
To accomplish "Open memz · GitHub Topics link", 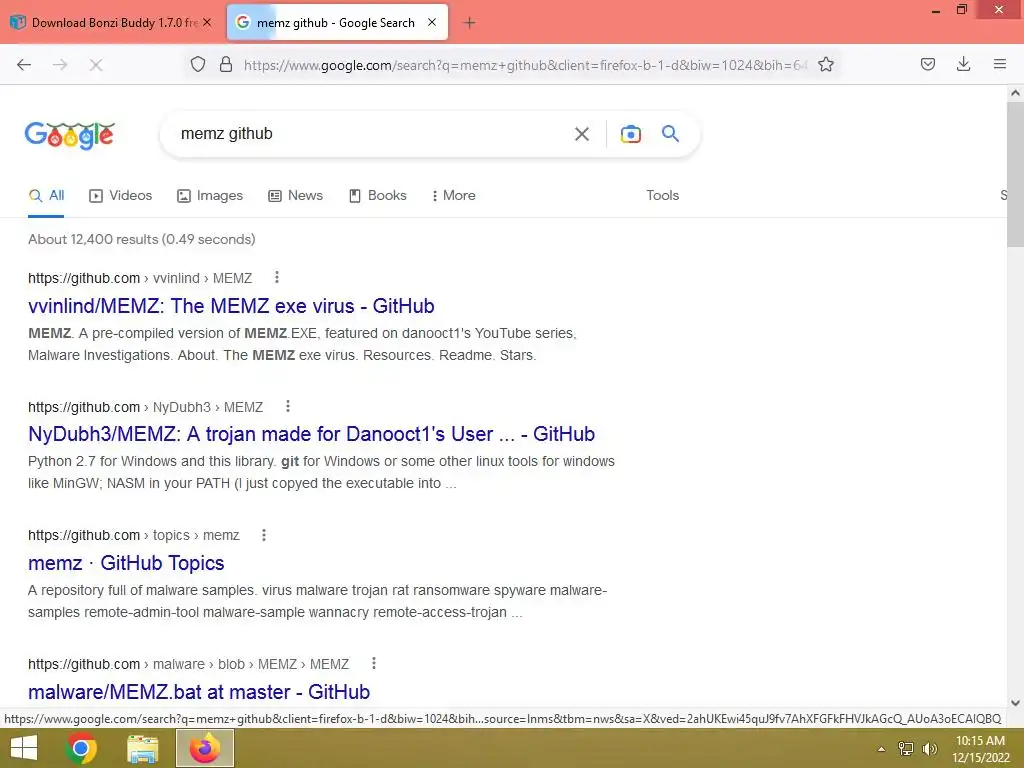I will (126, 563).
